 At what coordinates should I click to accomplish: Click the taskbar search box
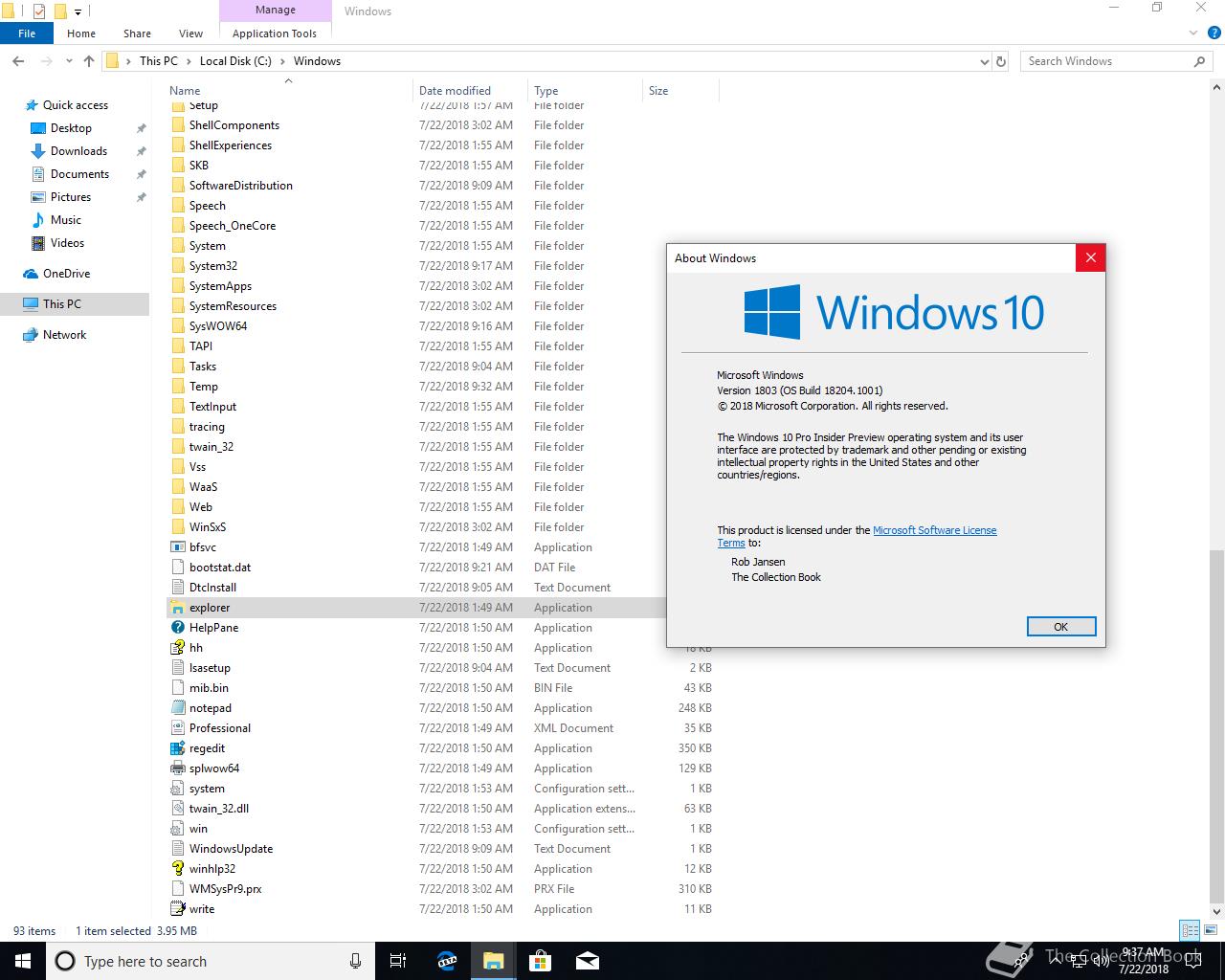pyautogui.click(x=211, y=961)
